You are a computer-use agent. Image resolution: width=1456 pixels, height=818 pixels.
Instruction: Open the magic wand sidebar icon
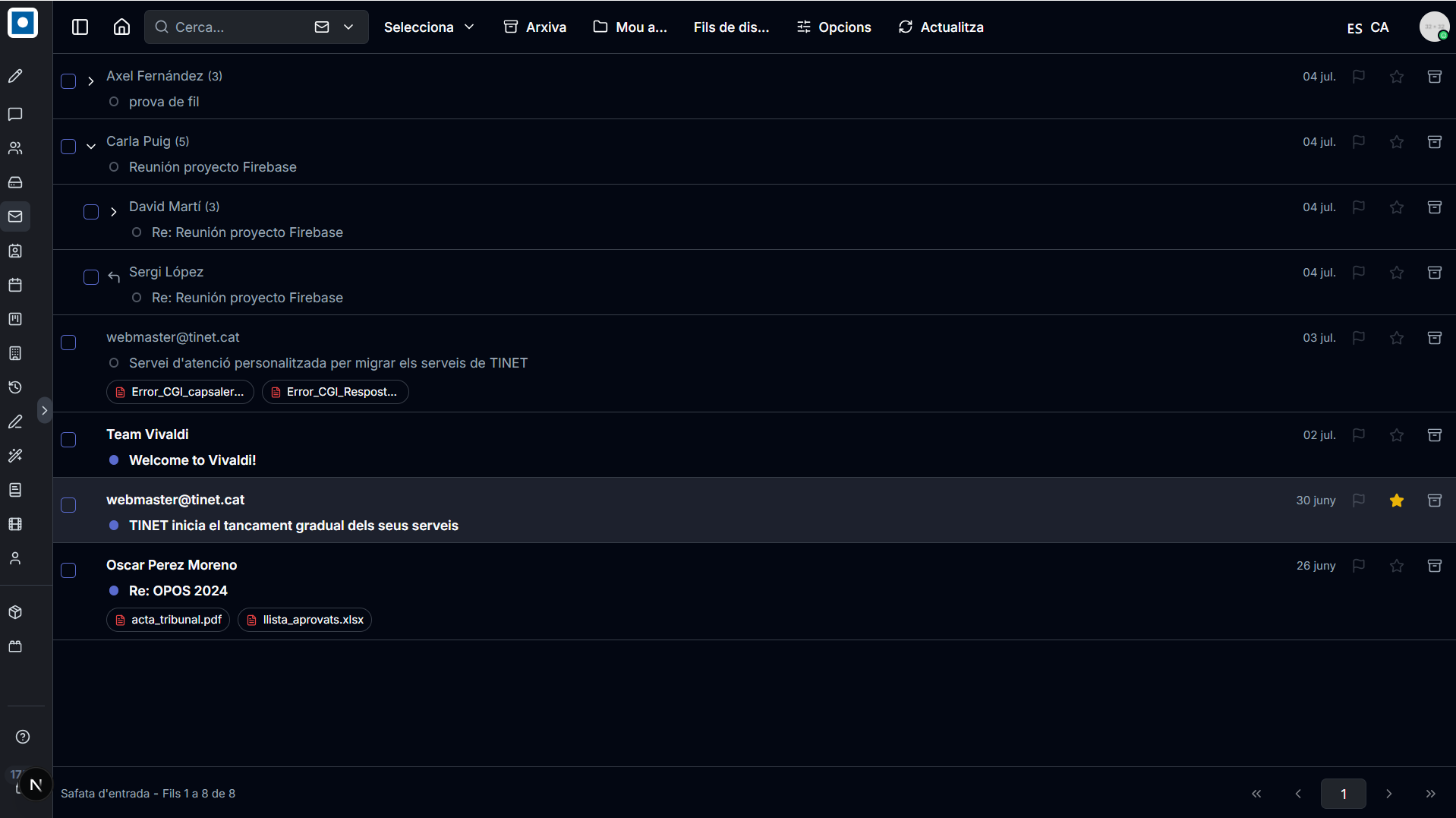point(15,456)
